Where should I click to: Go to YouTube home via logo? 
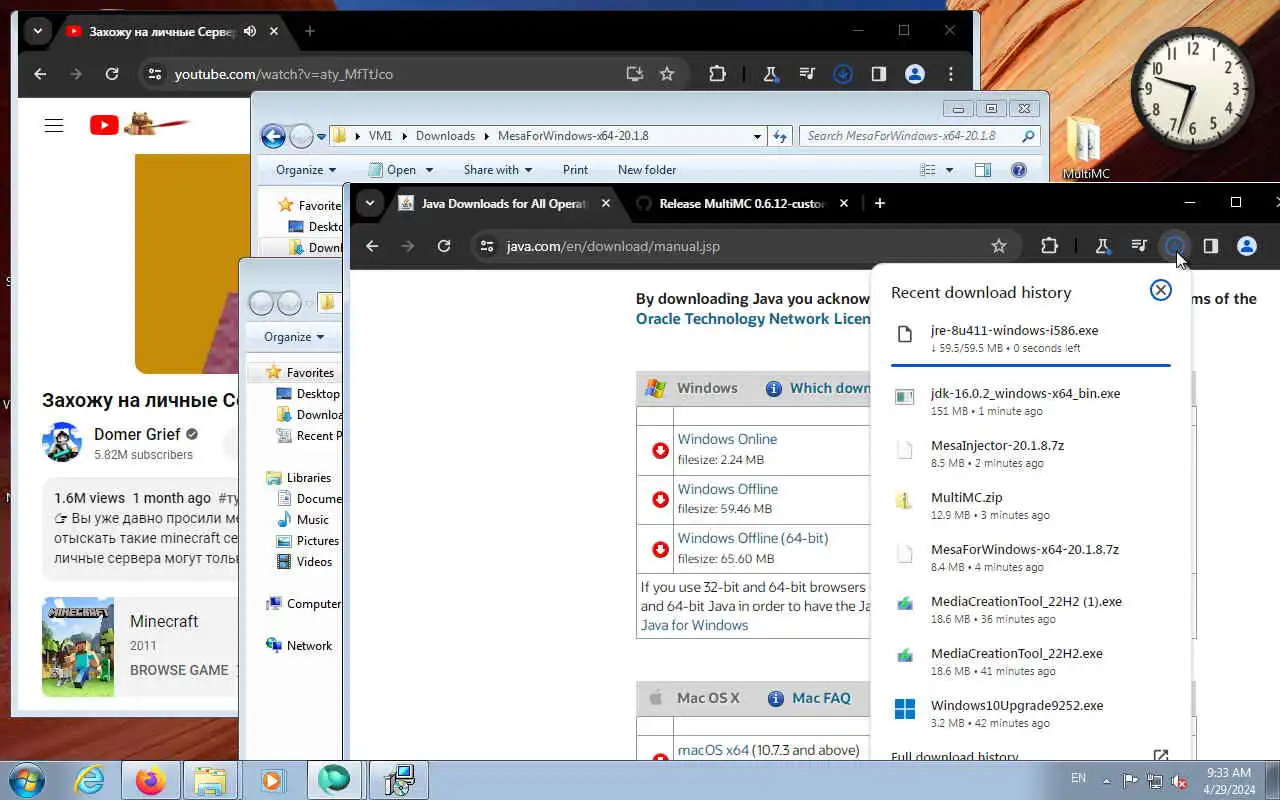[x=104, y=125]
